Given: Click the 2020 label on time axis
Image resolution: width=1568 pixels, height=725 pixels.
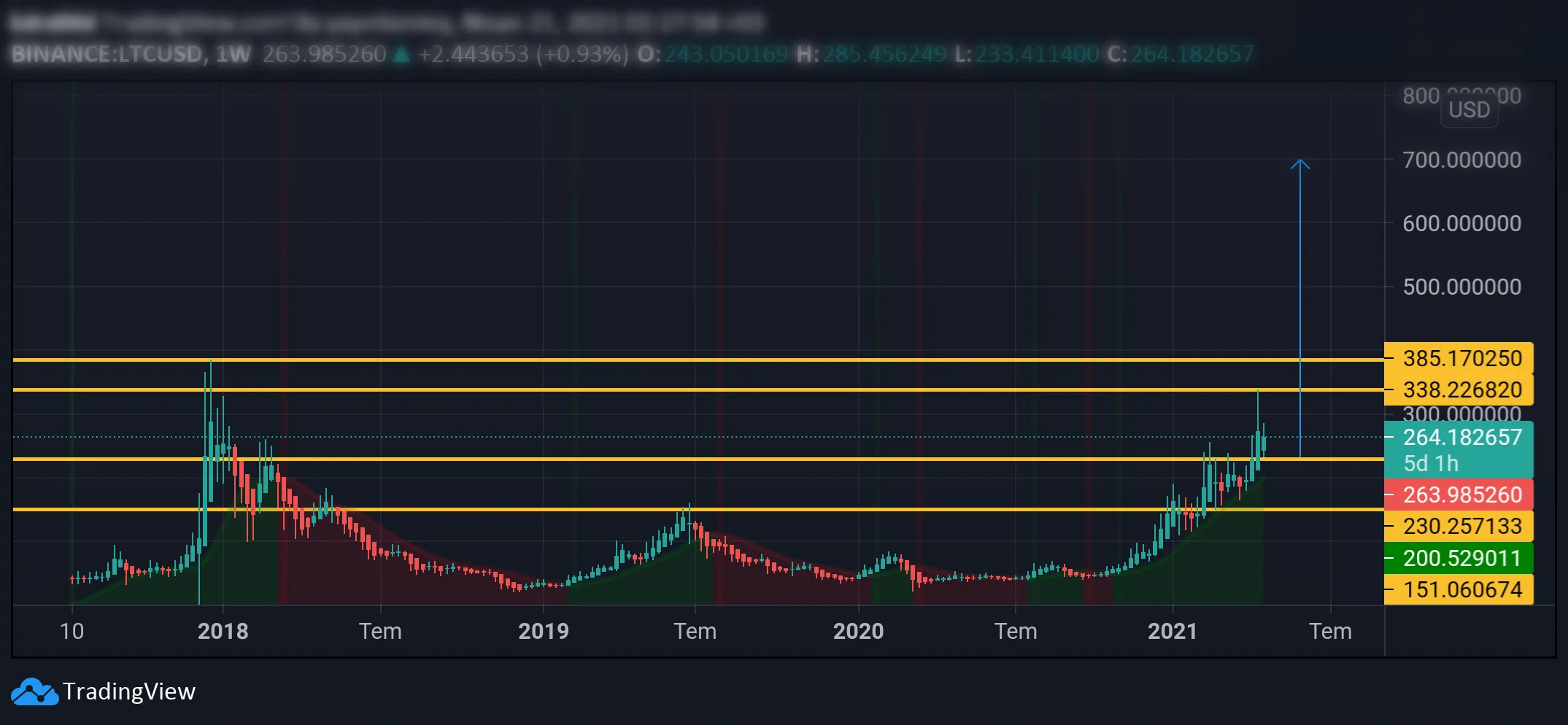Looking at the screenshot, I should [x=858, y=631].
